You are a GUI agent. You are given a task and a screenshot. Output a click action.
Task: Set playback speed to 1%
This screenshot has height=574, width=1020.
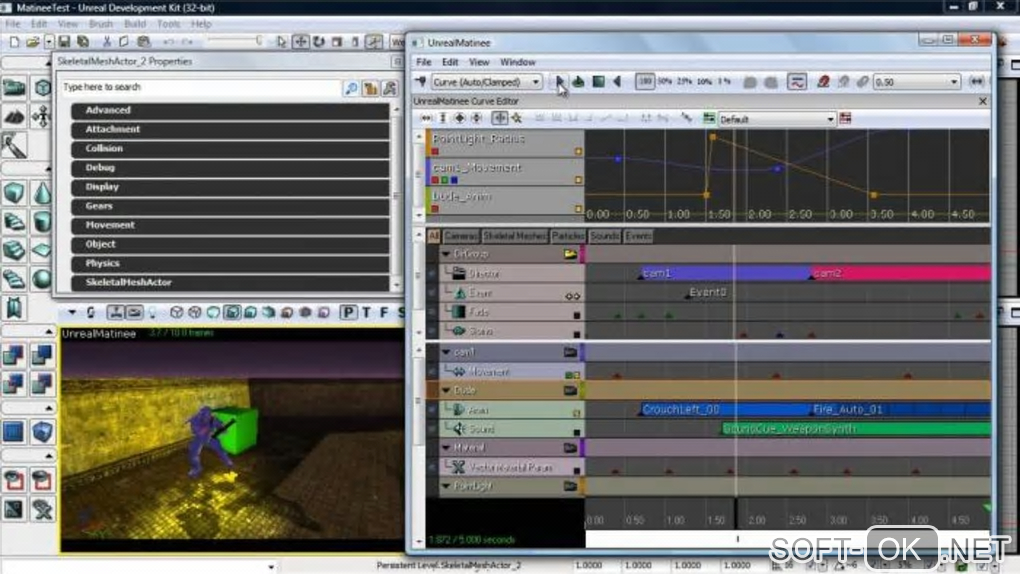tap(724, 82)
